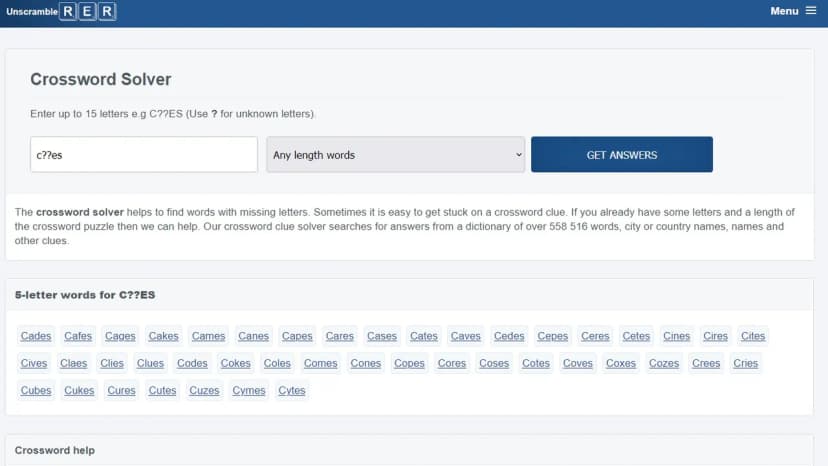The image size is (828, 466).
Task: Open the word link Cades
Action: pyautogui.click(x=36, y=336)
